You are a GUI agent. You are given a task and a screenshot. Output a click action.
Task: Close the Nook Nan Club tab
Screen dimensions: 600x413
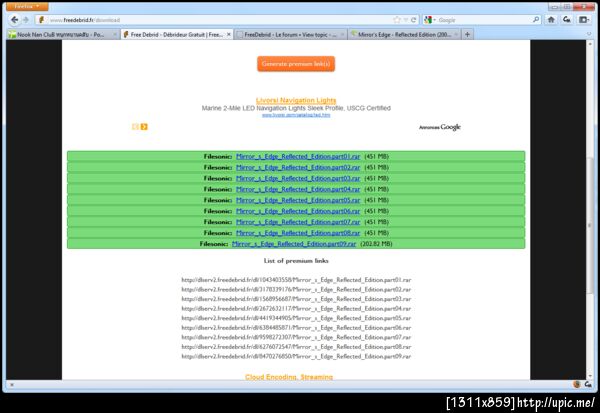(114, 34)
